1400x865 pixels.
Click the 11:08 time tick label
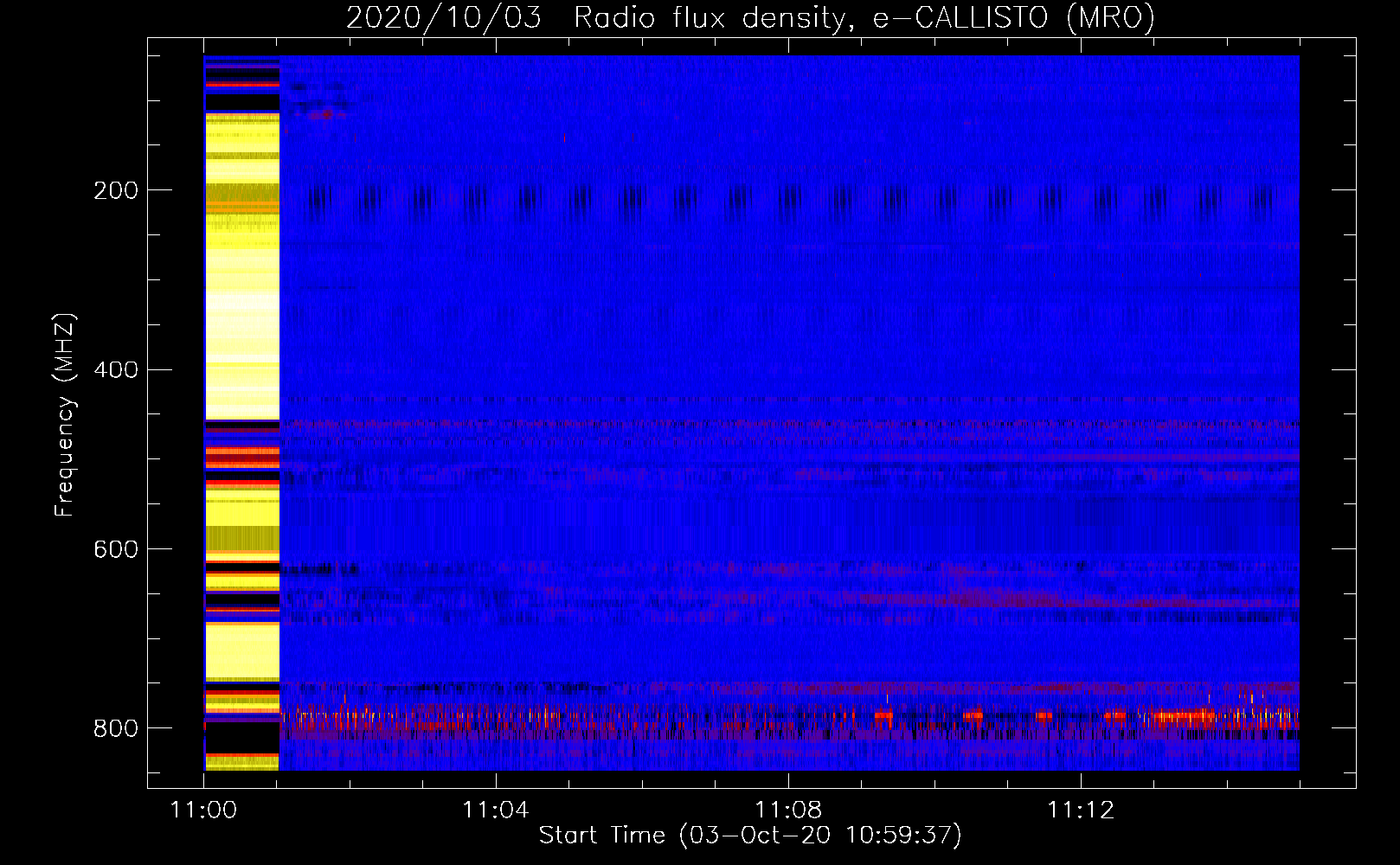coord(788,811)
